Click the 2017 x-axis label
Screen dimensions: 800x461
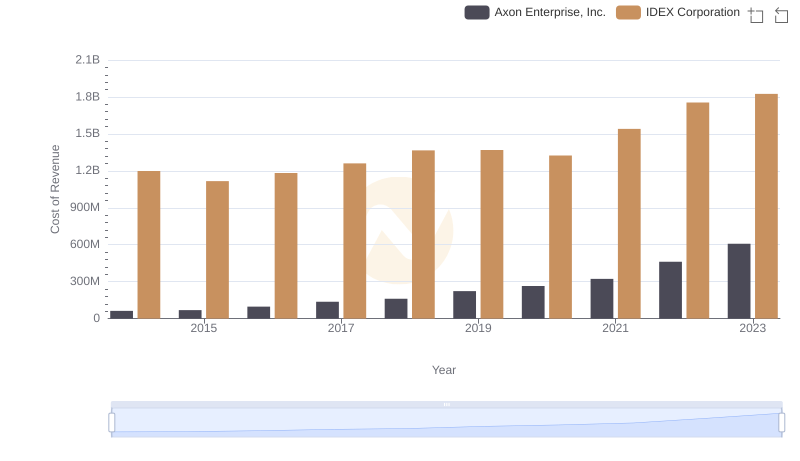click(x=341, y=328)
